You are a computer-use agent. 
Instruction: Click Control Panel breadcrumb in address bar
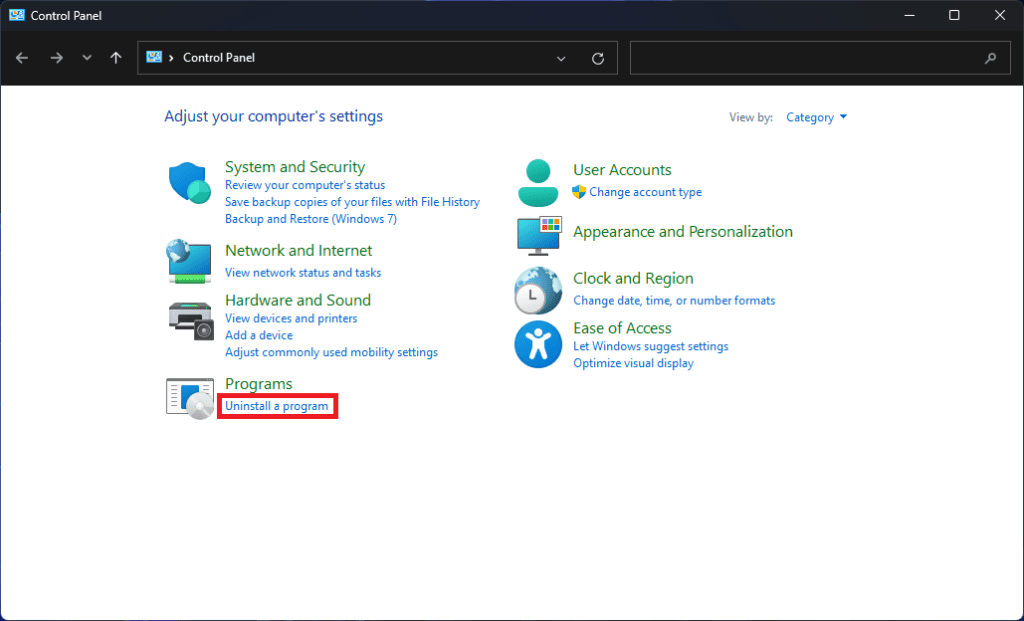(x=219, y=58)
